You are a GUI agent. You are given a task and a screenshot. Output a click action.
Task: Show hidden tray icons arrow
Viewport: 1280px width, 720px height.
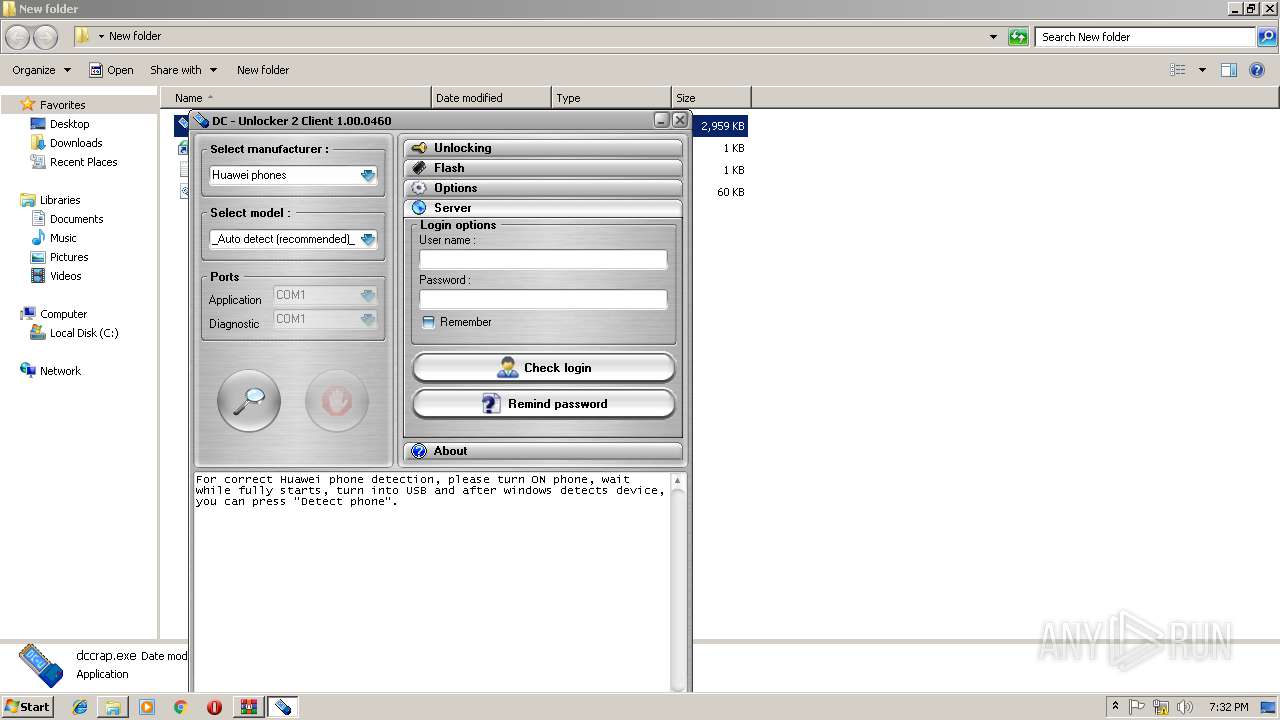click(x=1115, y=707)
